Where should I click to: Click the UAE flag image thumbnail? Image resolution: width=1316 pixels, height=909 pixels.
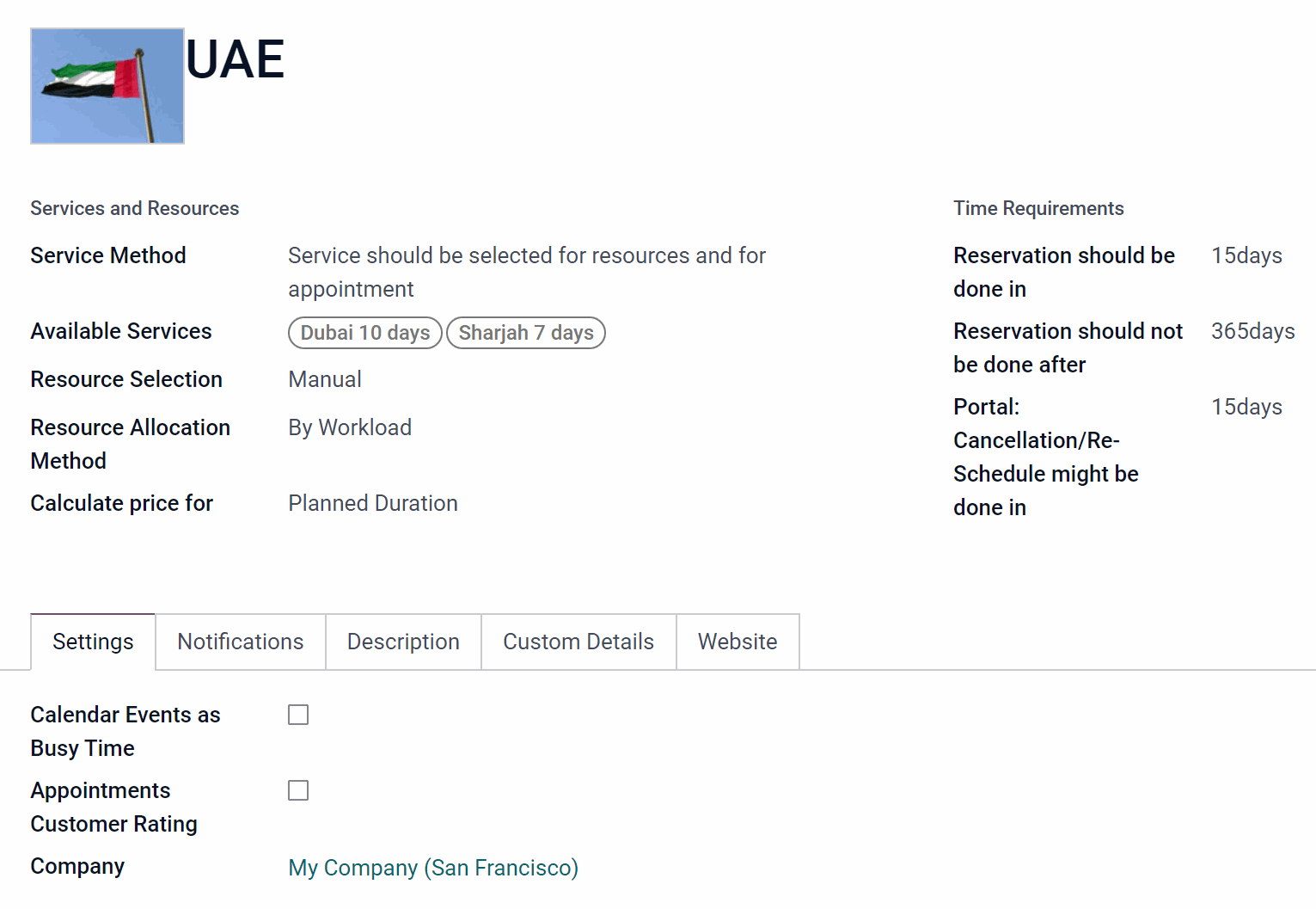coord(107,86)
